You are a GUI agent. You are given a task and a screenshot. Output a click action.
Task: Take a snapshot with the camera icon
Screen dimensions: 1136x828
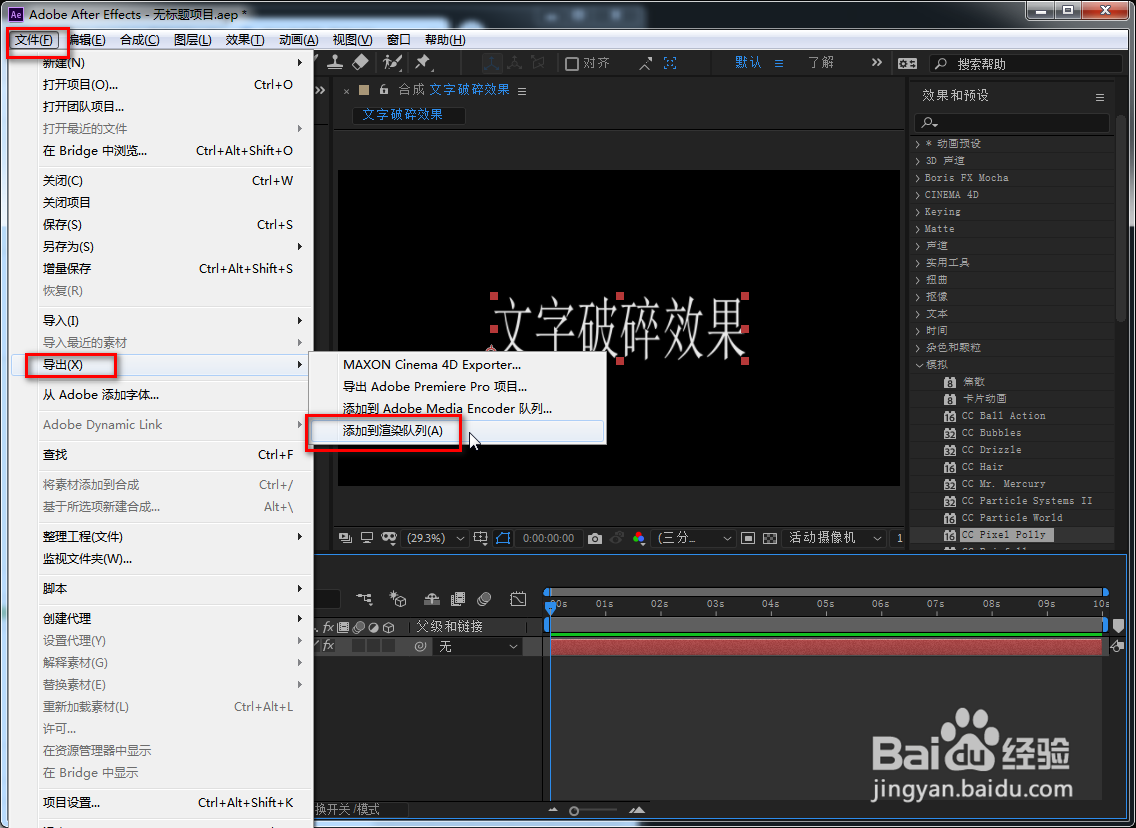595,538
